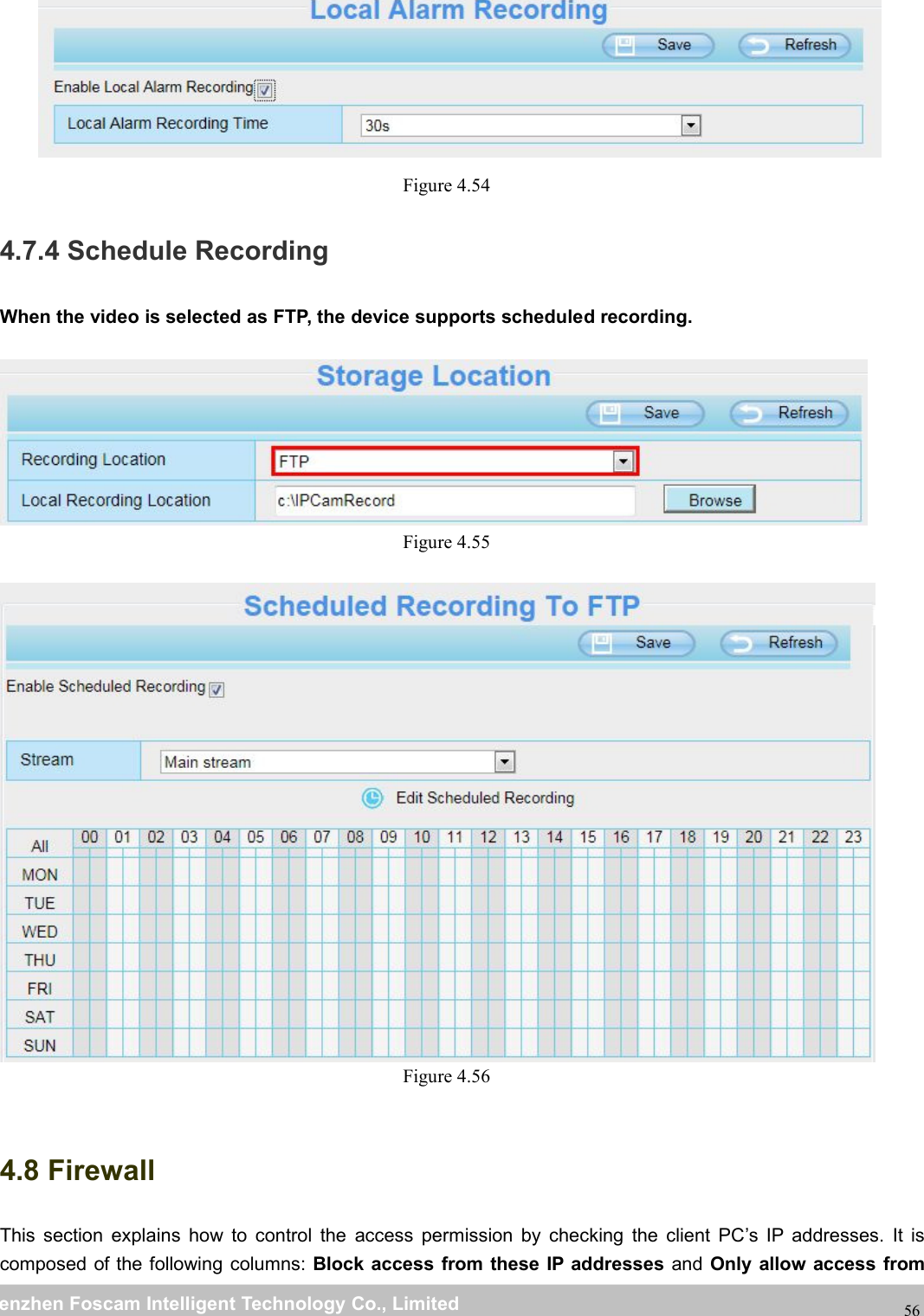The height and width of the screenshot is (1316, 924).
Task: Click the Edit Scheduled Recording clock icon
Action: pyautogui.click(x=372, y=798)
